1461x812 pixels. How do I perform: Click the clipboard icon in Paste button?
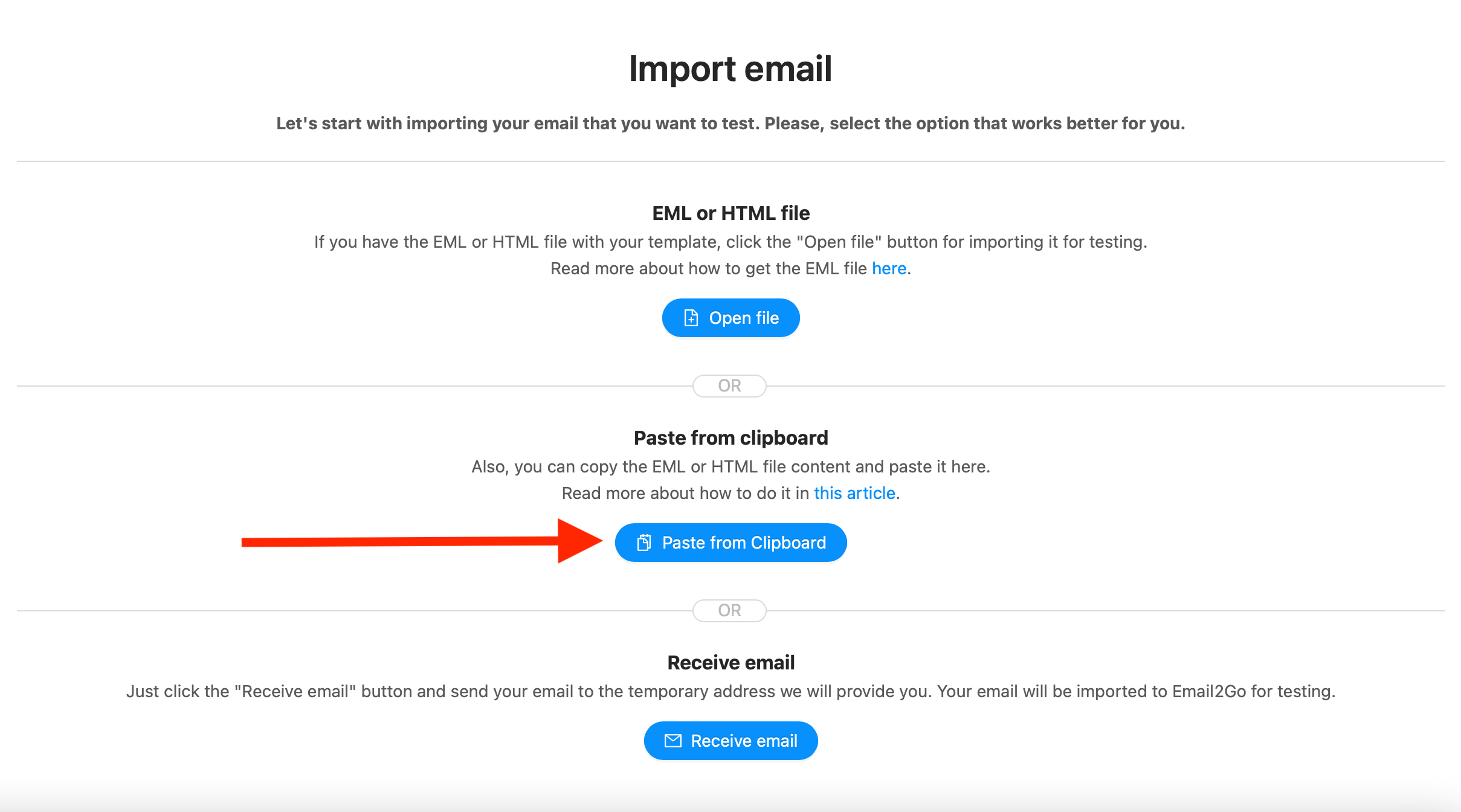pyautogui.click(x=644, y=543)
